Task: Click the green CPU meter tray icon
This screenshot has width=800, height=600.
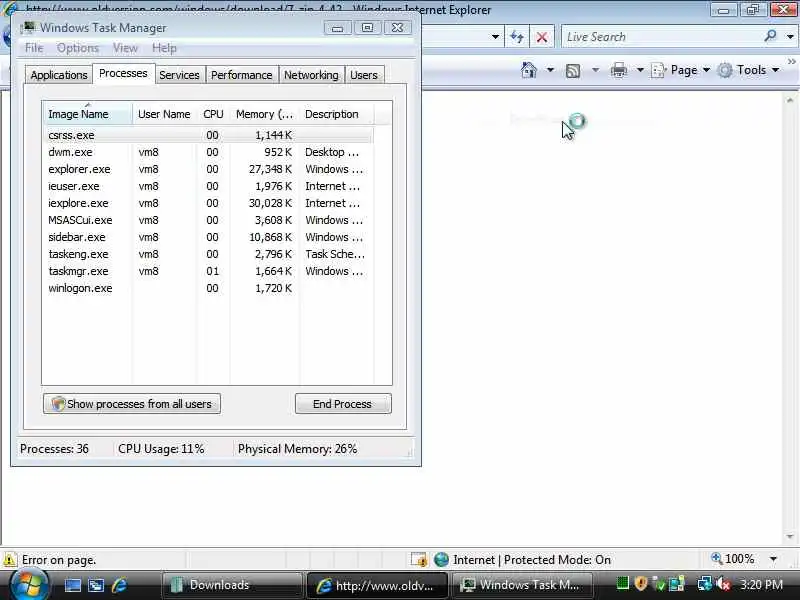Action: [622, 583]
